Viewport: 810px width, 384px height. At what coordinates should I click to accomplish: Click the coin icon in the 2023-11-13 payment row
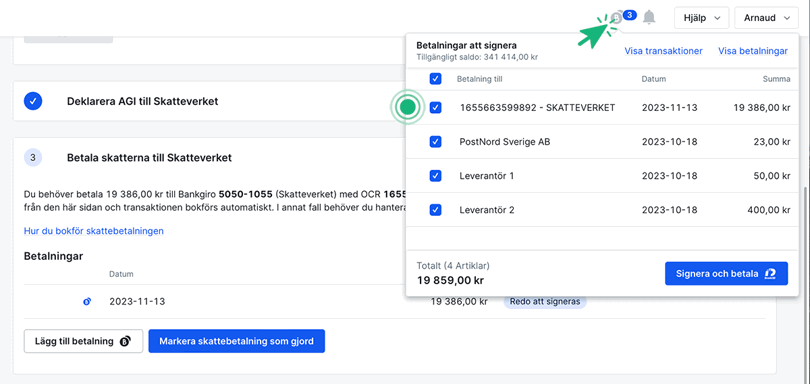[87, 301]
